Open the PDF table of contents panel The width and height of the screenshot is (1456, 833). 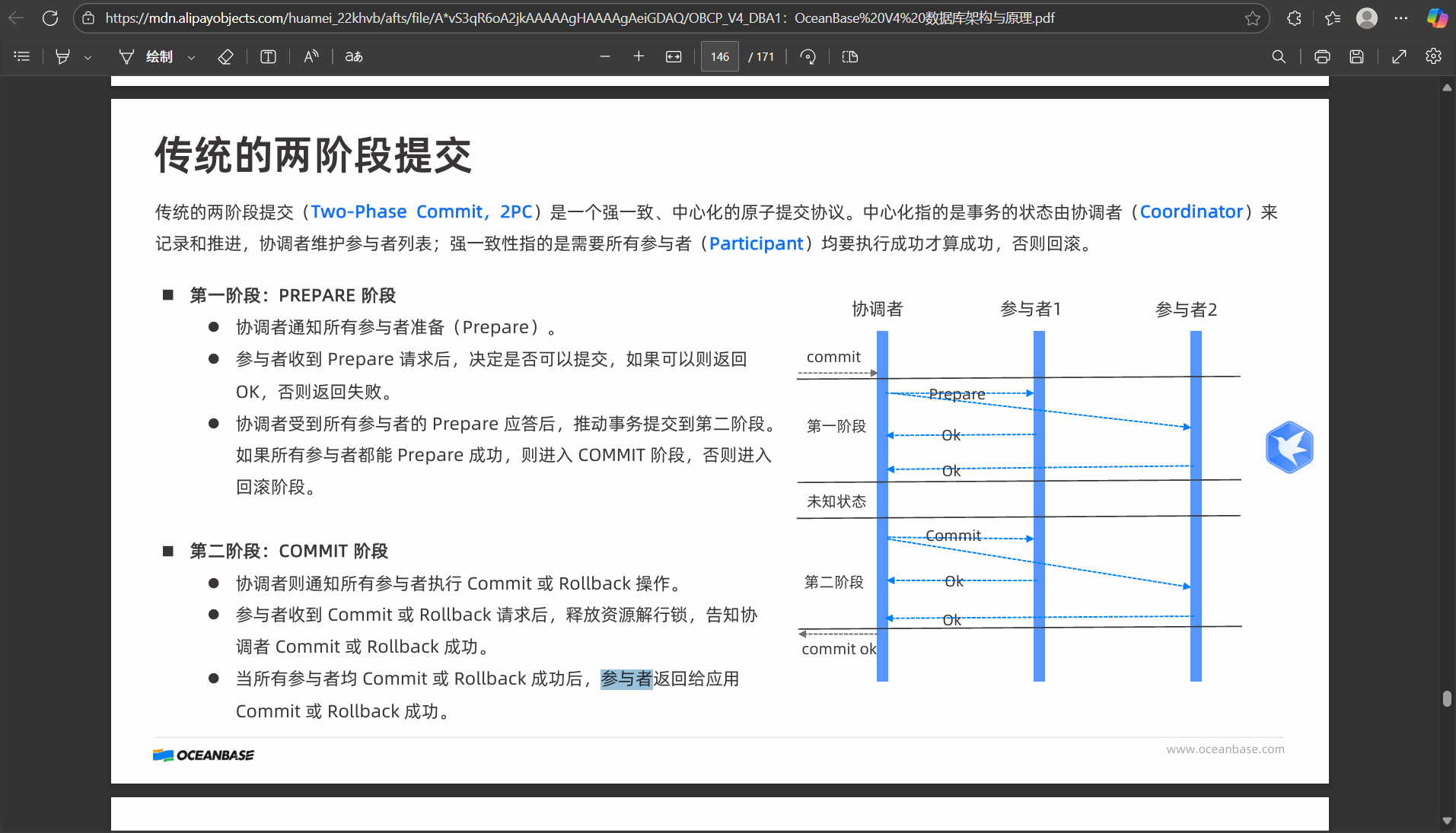22,56
